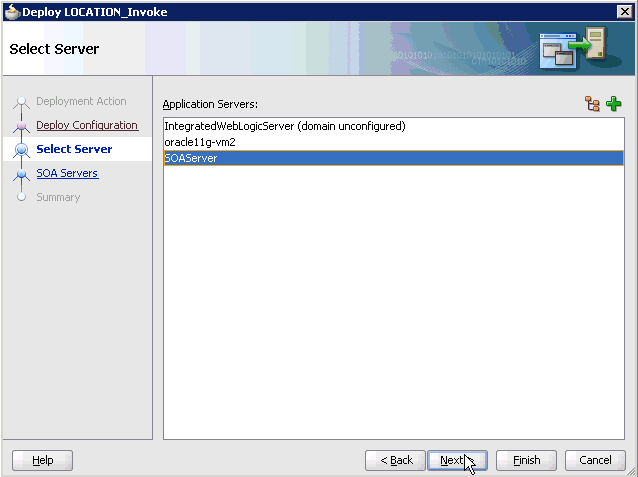Select IntegratedWebLogicServer (domain unconfigured) entry
The image size is (638, 477).
click(393, 126)
